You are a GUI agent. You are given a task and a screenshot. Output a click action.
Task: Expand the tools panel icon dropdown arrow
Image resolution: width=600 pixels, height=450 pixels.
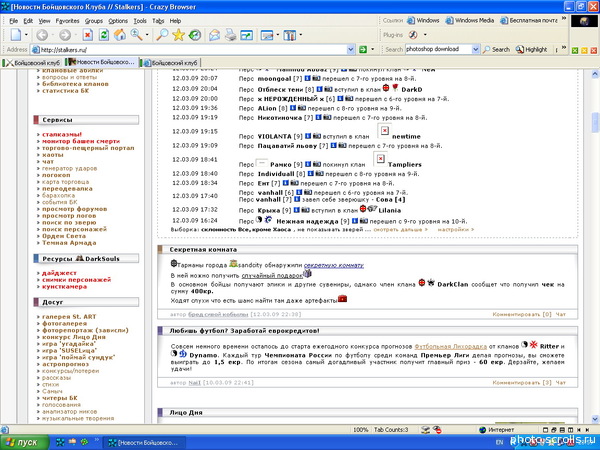pos(301,35)
